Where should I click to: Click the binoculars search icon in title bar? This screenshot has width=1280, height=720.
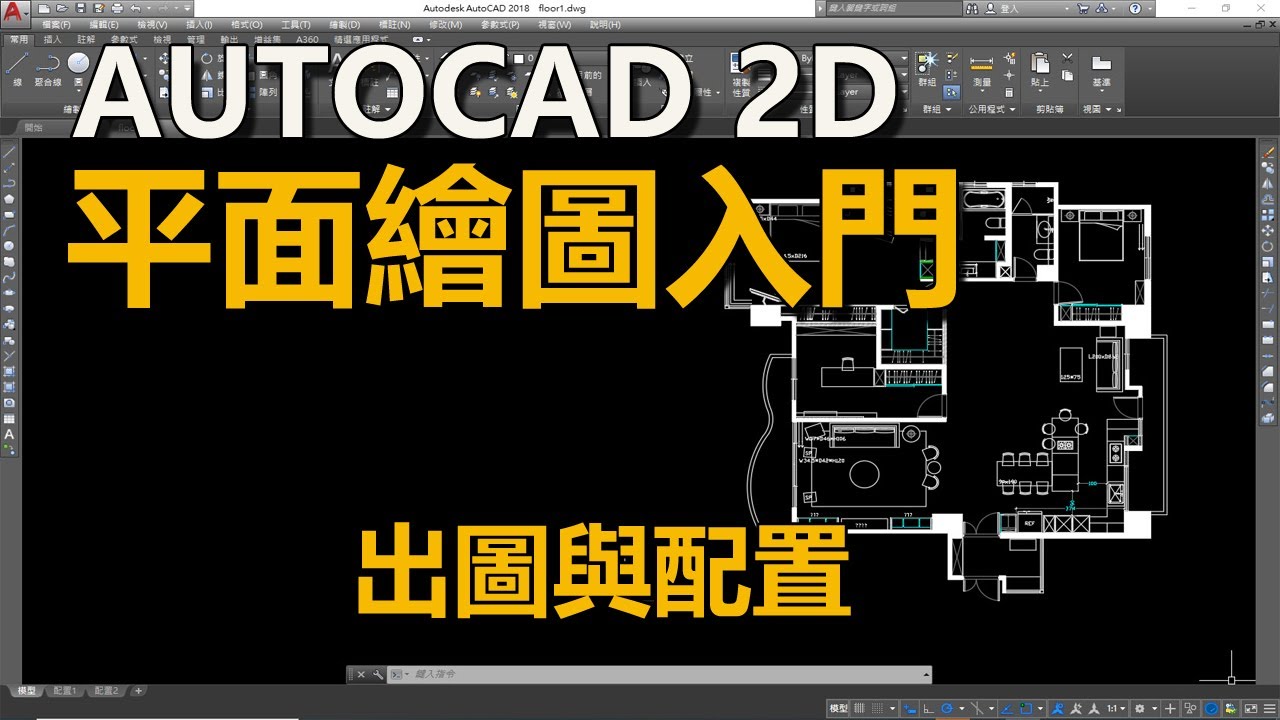[972, 8]
